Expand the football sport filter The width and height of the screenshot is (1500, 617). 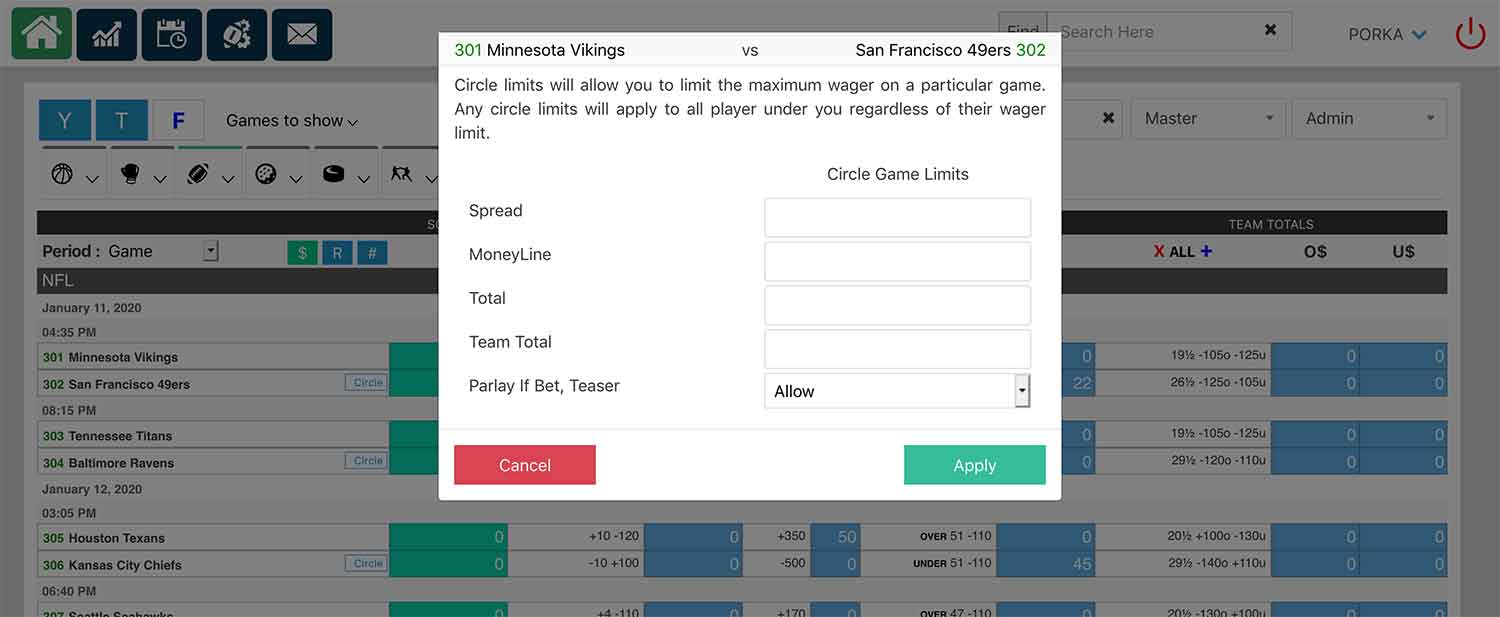(210, 174)
